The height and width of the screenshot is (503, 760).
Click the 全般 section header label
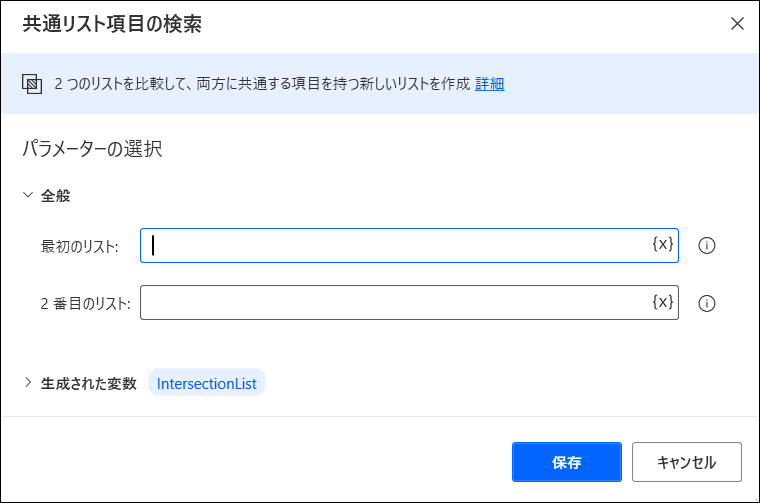[55, 196]
